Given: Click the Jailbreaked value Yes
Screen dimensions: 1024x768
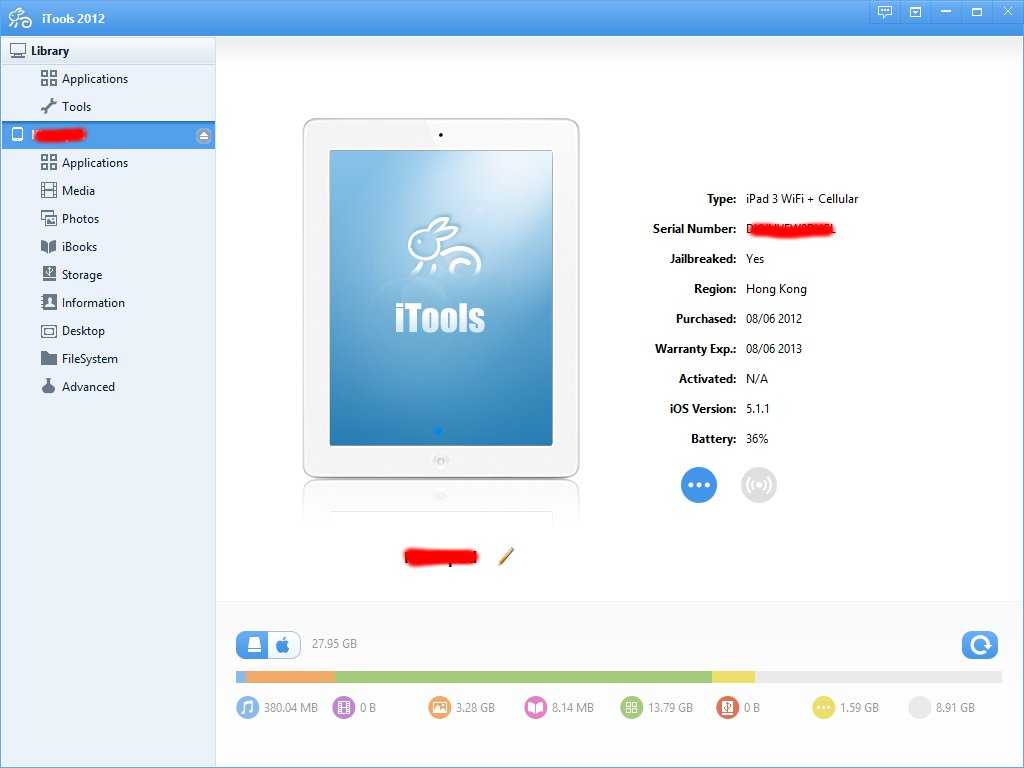Looking at the screenshot, I should [x=755, y=259].
